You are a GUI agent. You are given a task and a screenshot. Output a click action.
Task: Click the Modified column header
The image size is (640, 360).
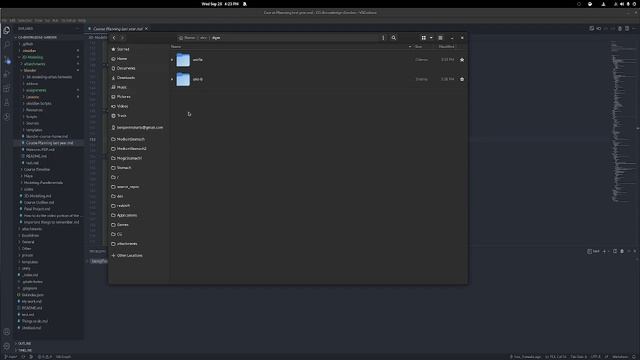(x=446, y=47)
